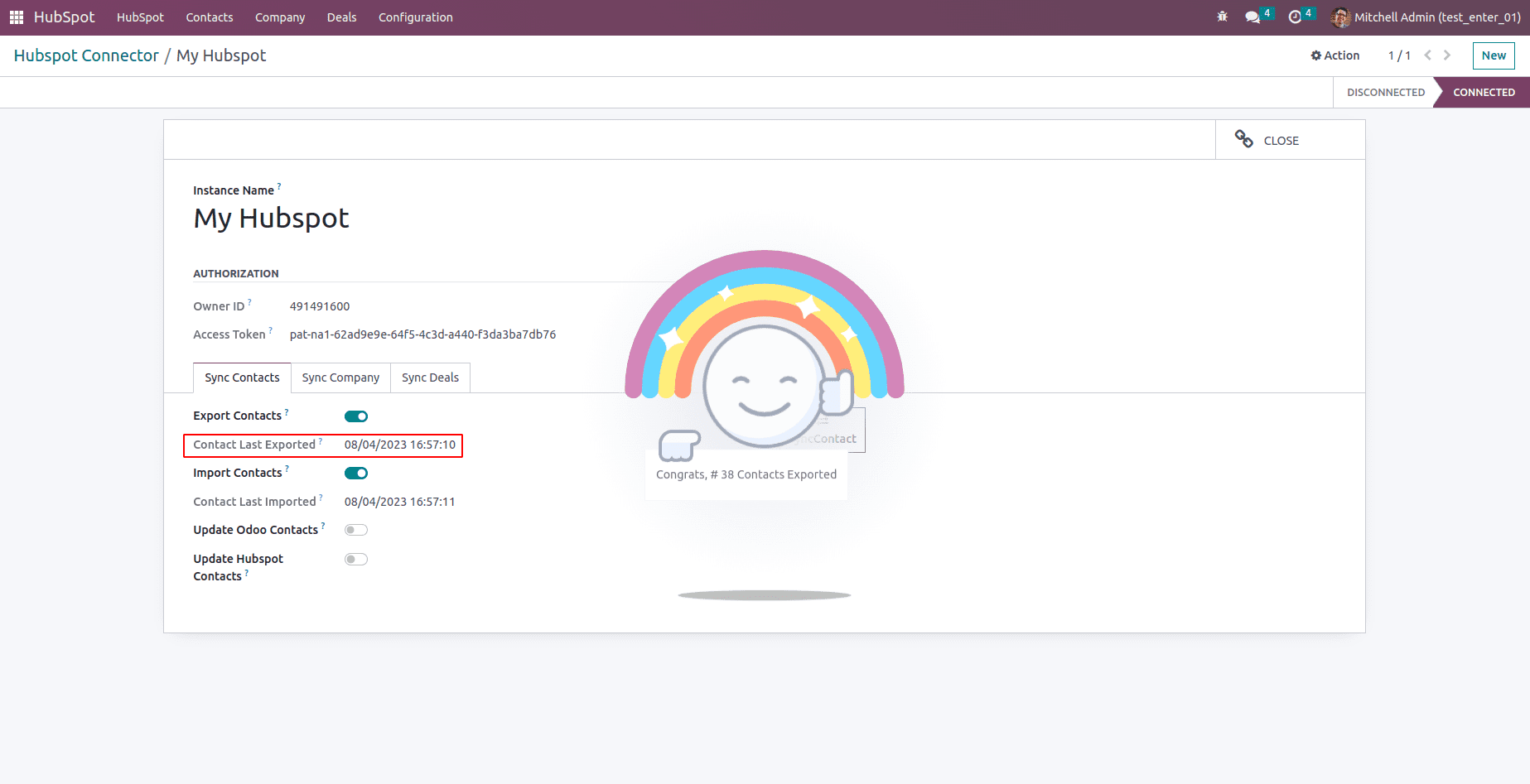Image resolution: width=1530 pixels, height=784 pixels.
Task: Open the apps grid menu icon
Action: [17, 17]
